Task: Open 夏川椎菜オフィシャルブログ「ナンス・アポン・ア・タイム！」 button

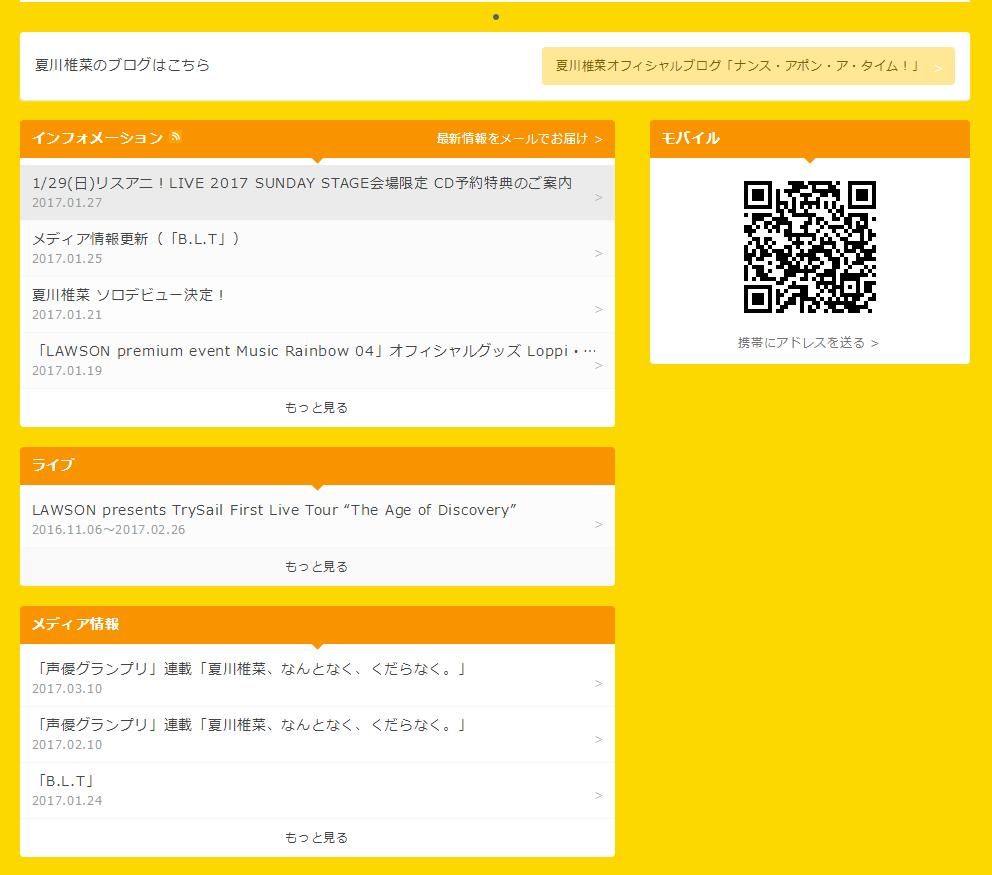Action: [x=748, y=66]
